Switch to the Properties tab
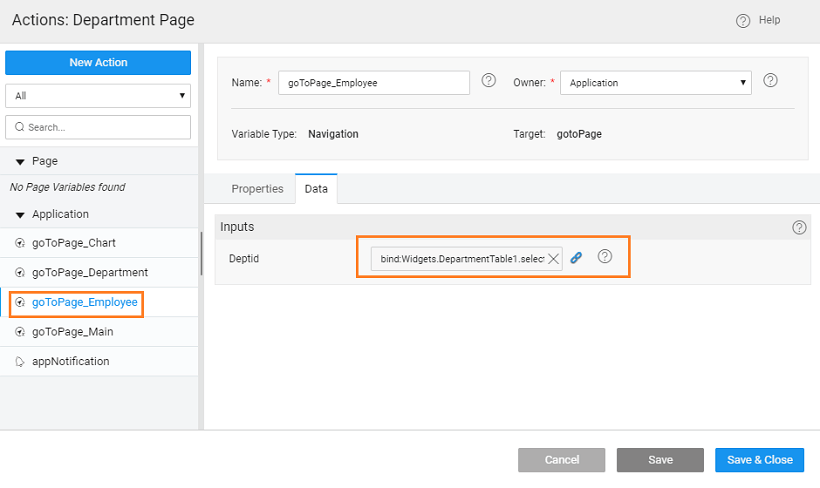Viewport: 820px width, 488px height. (x=257, y=189)
